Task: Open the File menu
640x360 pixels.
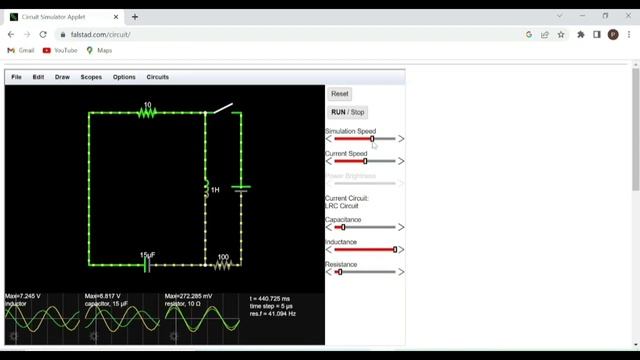Action: pyautogui.click(x=16, y=77)
